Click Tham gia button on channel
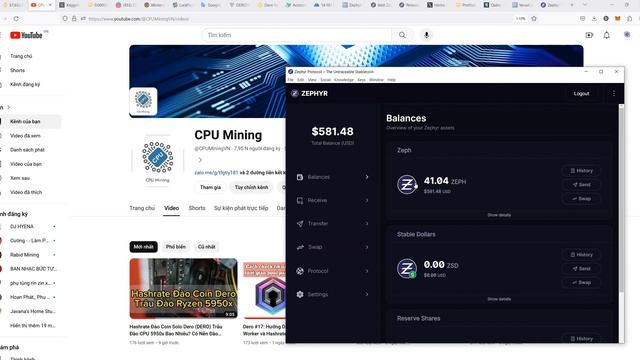Viewport: 640px width, 360px height. coord(210,187)
